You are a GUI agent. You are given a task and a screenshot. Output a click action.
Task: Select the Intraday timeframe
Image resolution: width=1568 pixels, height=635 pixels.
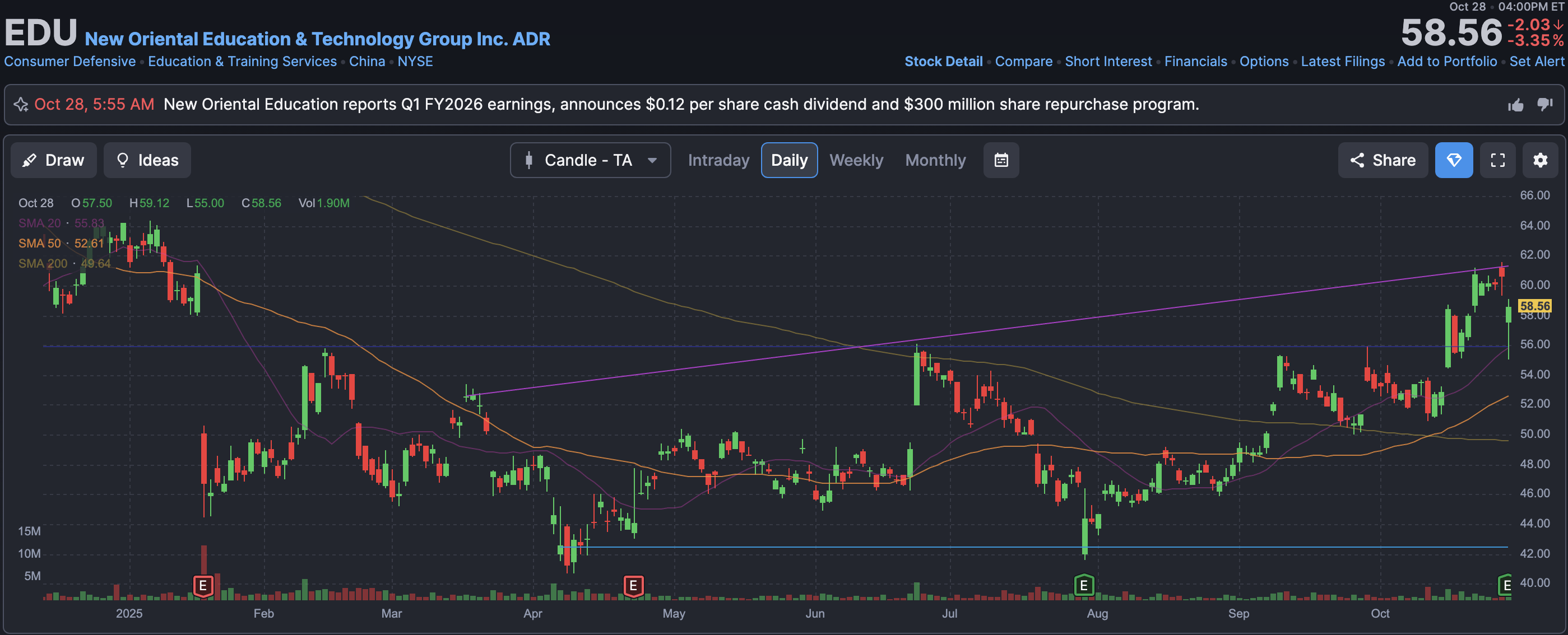coord(718,160)
